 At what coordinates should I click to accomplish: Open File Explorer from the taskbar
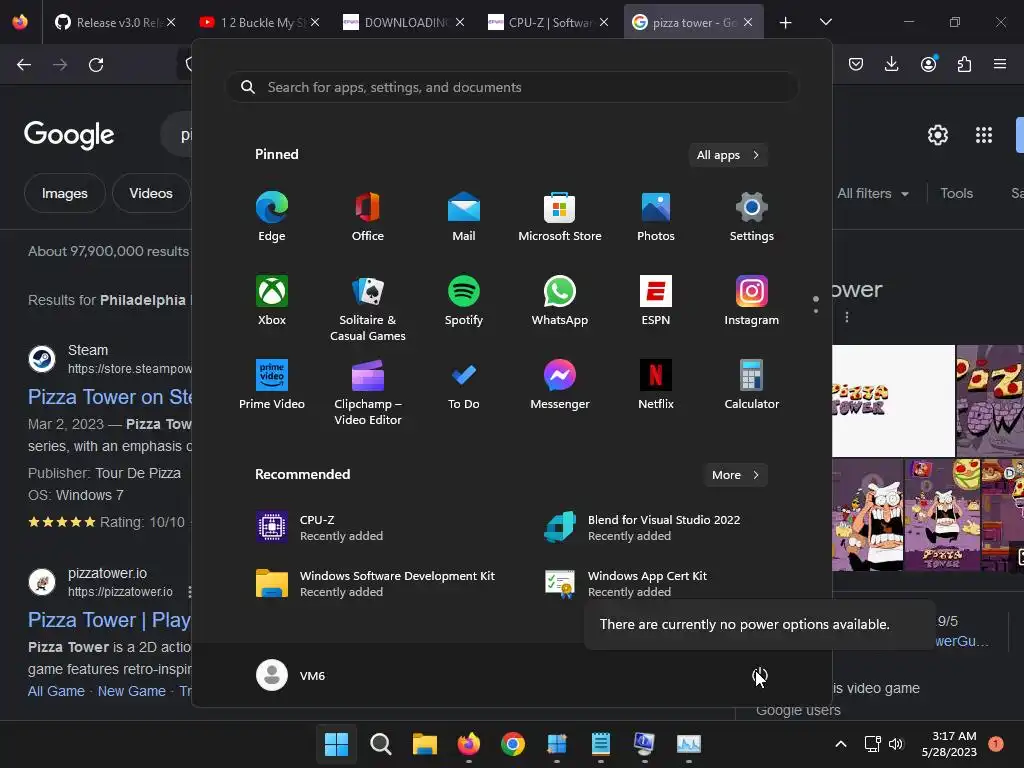(424, 744)
